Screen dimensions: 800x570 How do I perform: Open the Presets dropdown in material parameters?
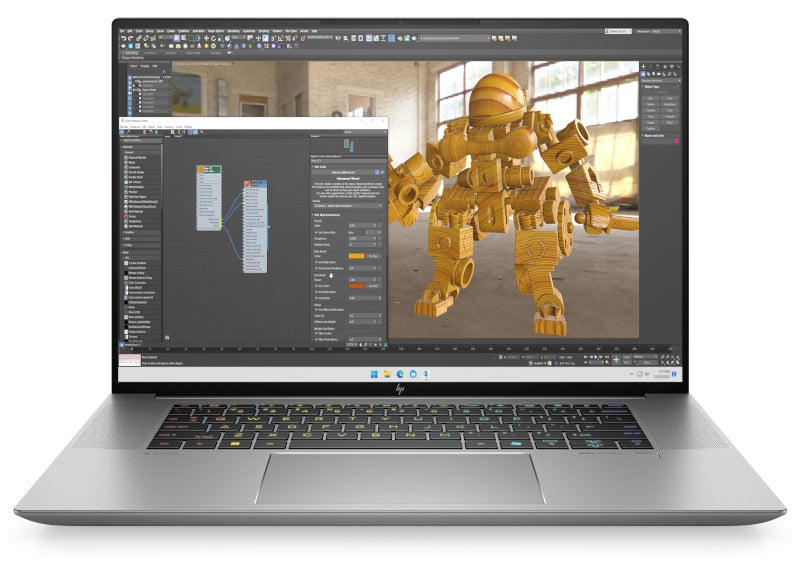tap(348, 206)
